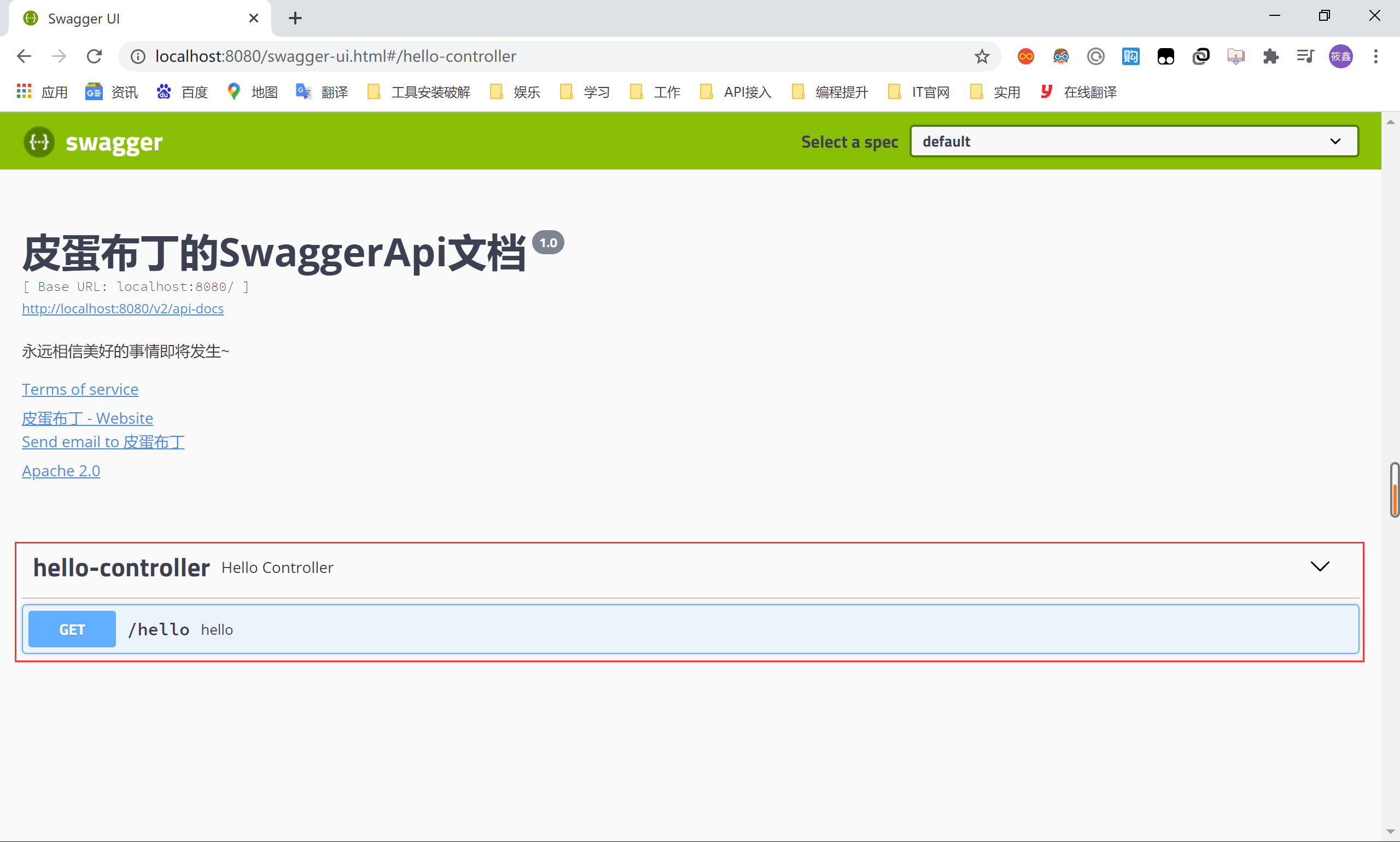The height and width of the screenshot is (842, 1400).
Task: Open the 皮蛋布丁 - Website link
Action: click(87, 418)
